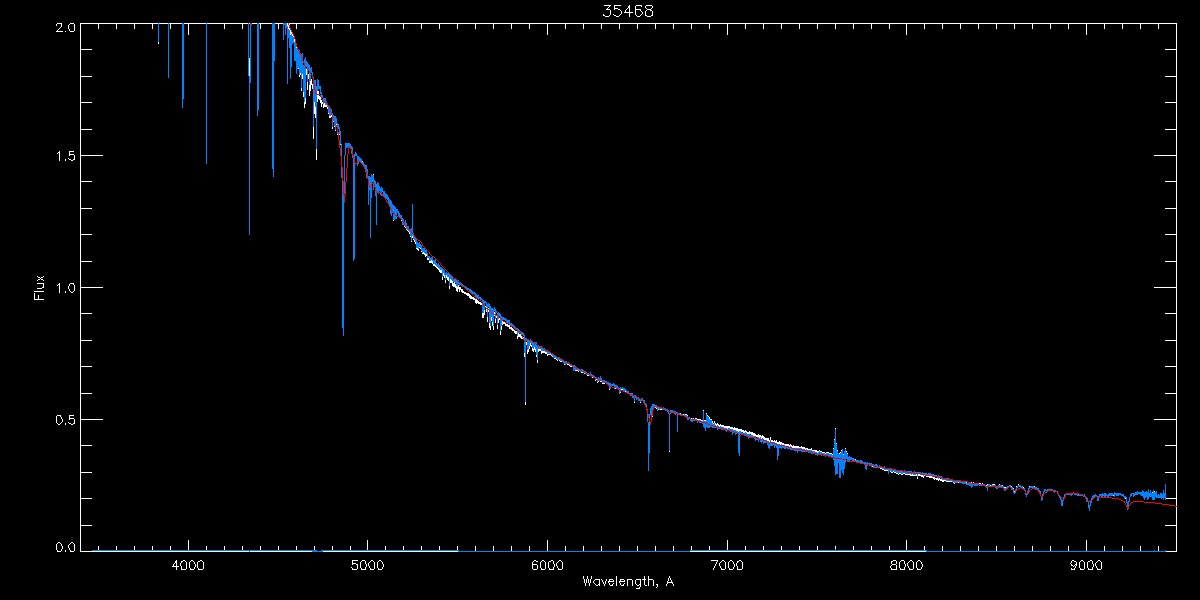
Task: Click the 4000 wavelength tick label
Action: 188,564
